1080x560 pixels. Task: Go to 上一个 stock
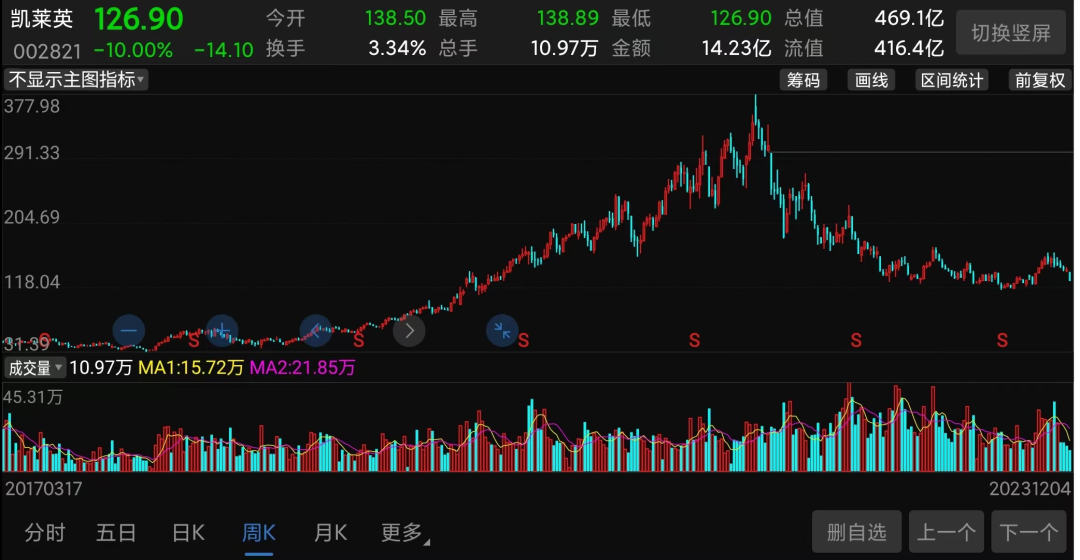(x=946, y=532)
